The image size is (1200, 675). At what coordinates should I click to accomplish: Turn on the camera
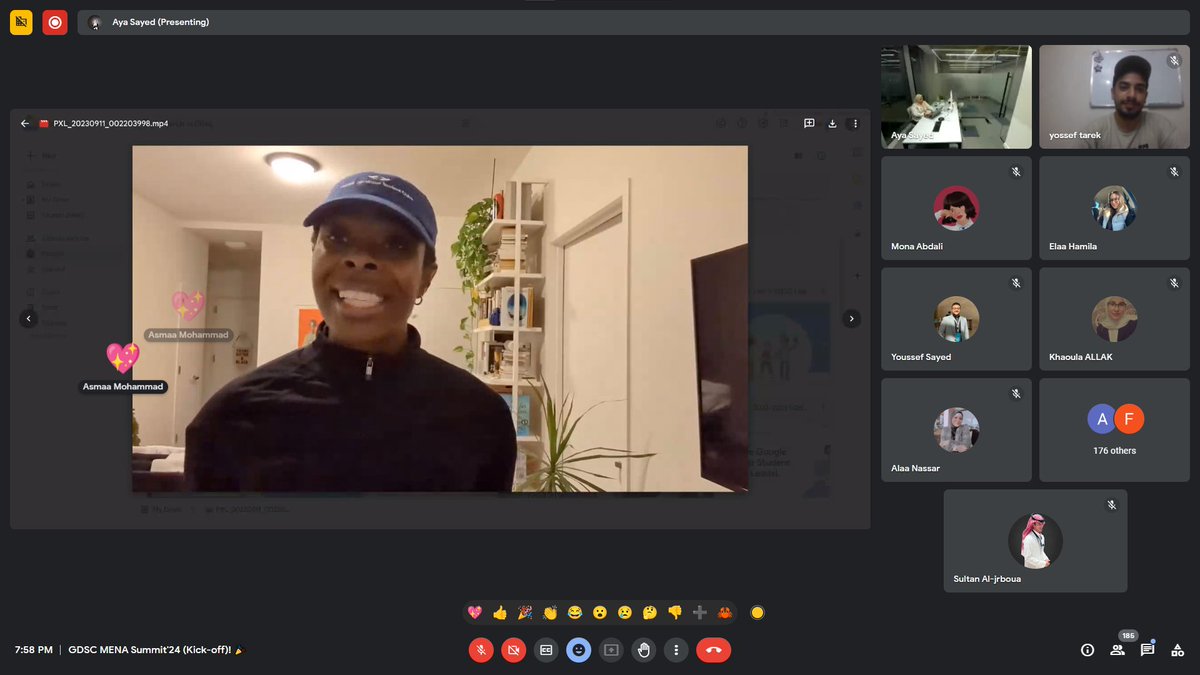[514, 650]
